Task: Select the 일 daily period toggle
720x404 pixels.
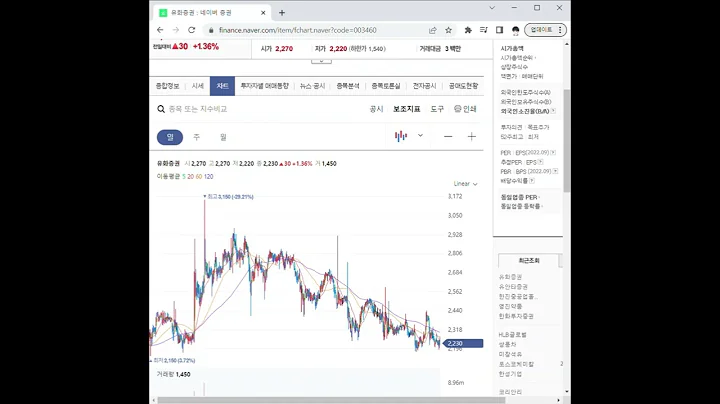Action: 170,137
